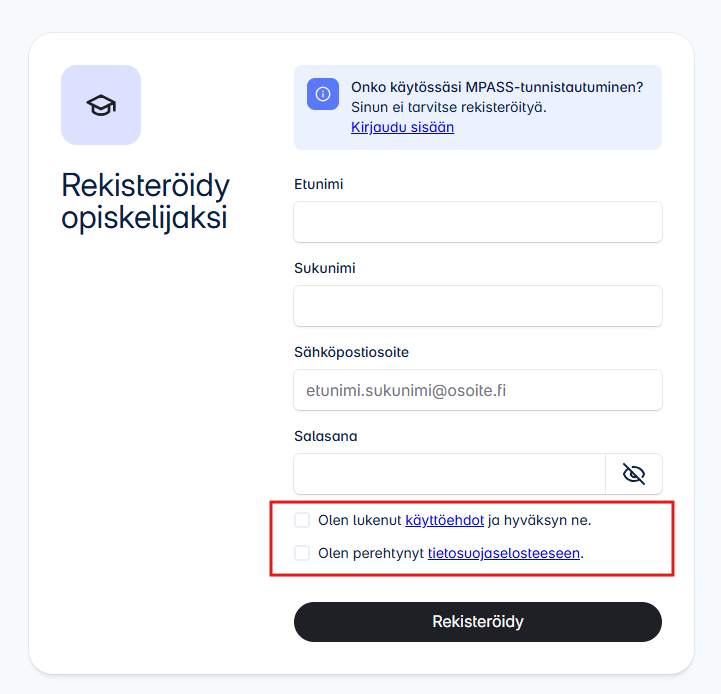Click the MPASS-tunnistautuminen question text

[x=497, y=87]
